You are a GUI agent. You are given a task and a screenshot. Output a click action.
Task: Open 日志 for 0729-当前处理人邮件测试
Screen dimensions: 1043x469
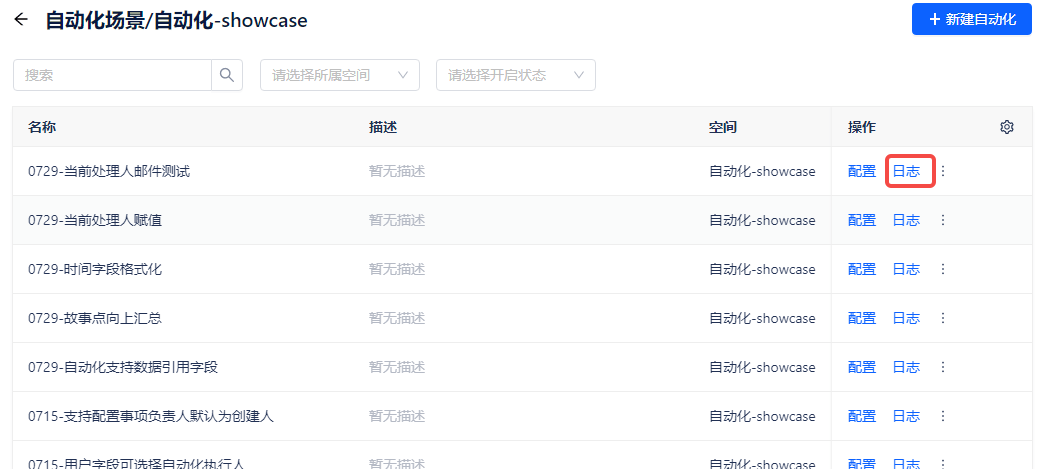tap(906, 171)
